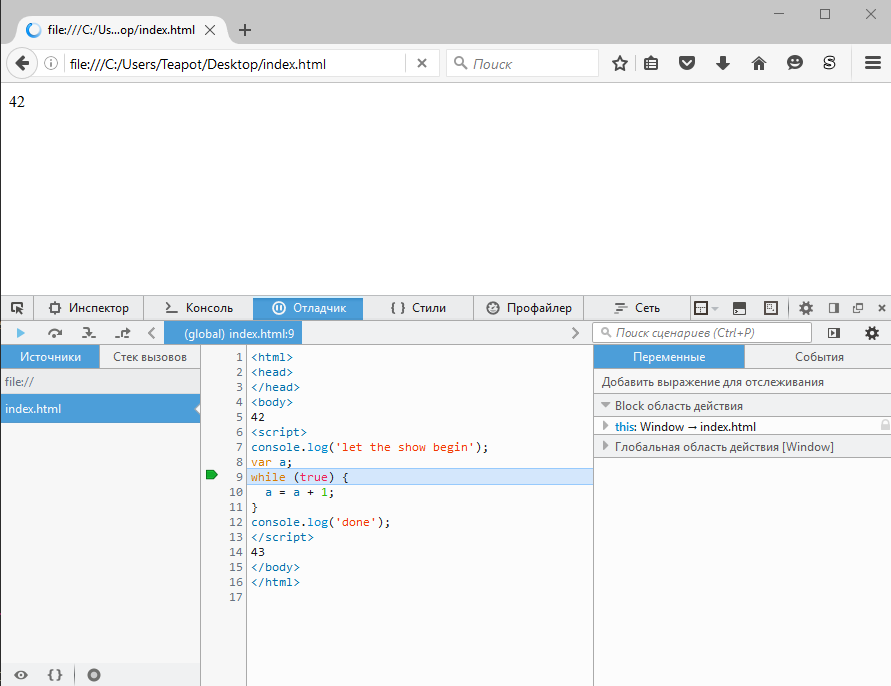Switch to the Сеть tab
Viewport: 891px width, 686px height.
[x=637, y=308]
